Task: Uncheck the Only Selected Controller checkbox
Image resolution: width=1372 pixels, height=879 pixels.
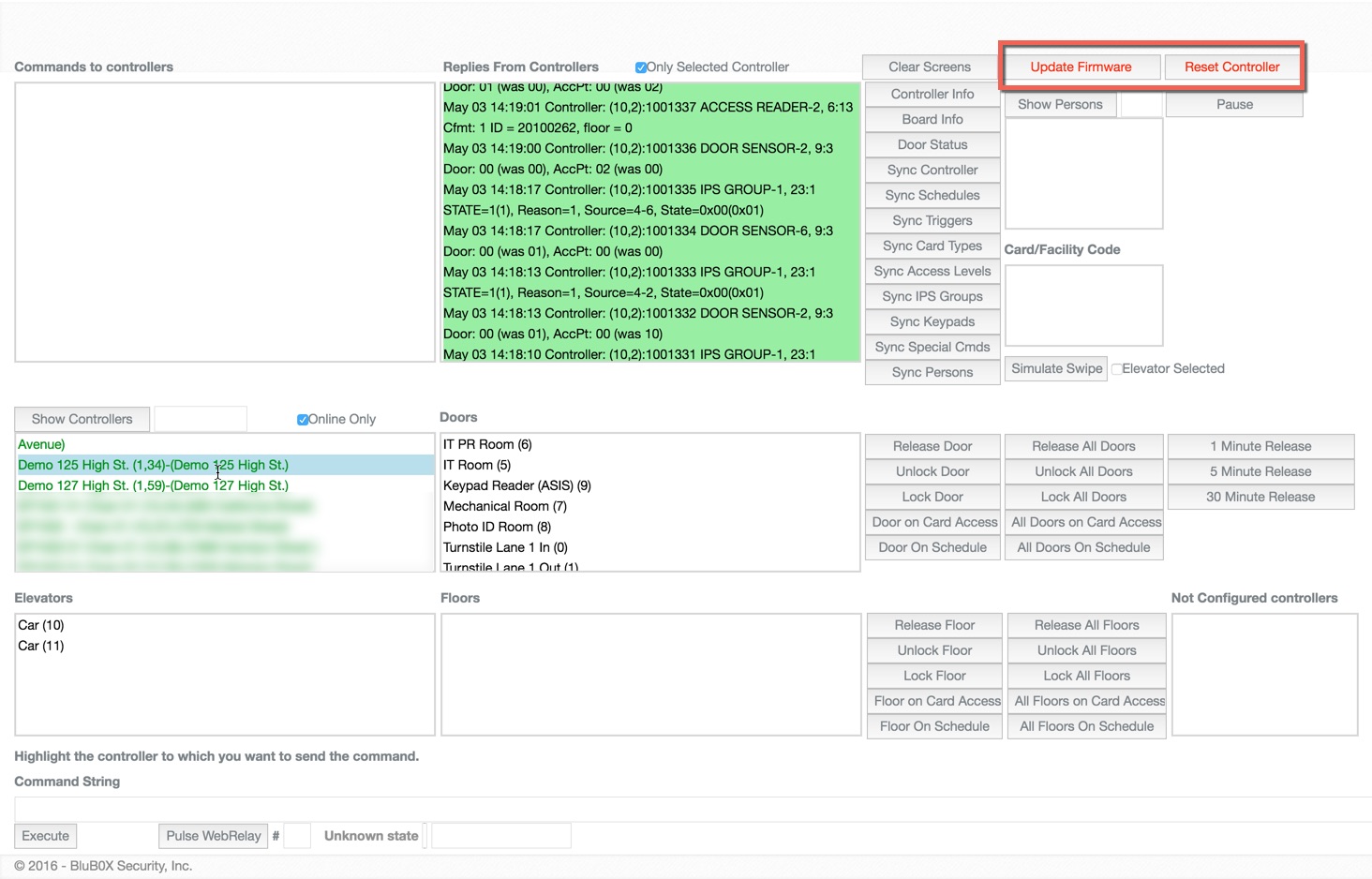Action: tap(641, 67)
